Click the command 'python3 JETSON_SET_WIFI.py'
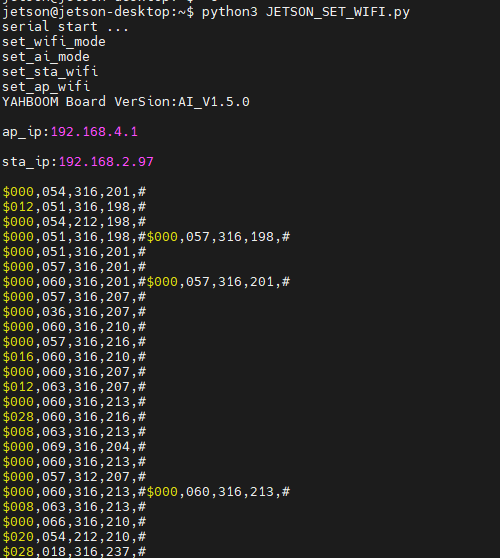The image size is (500, 558). click(306, 12)
